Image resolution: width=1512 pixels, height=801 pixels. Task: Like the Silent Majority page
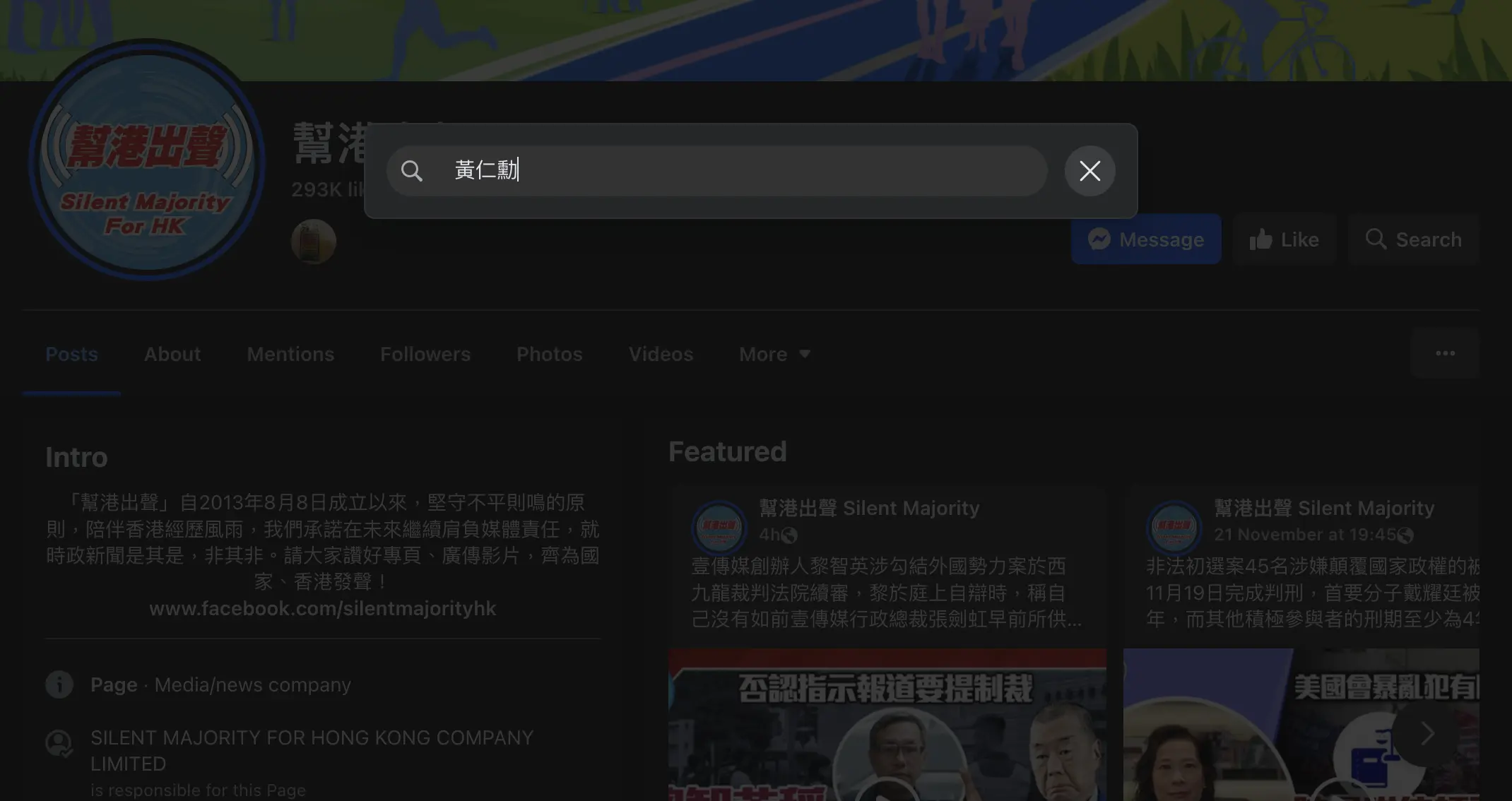pos(1284,239)
